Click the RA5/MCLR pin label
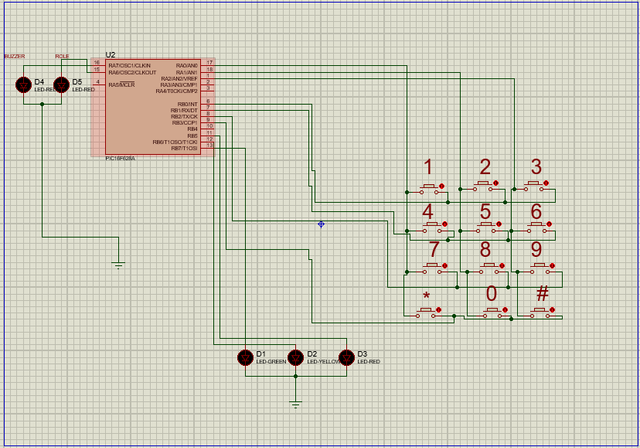The height and width of the screenshot is (448, 640). pos(122,85)
